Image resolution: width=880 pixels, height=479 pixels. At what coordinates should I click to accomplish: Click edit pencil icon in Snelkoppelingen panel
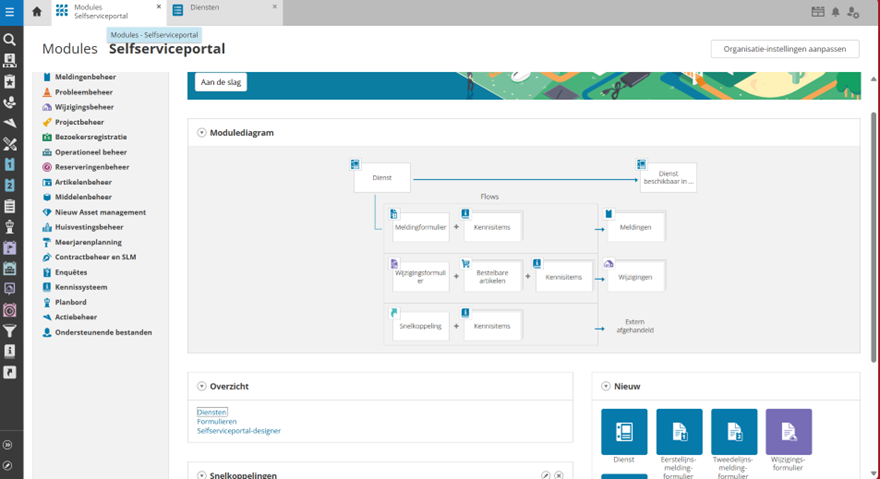(x=546, y=476)
